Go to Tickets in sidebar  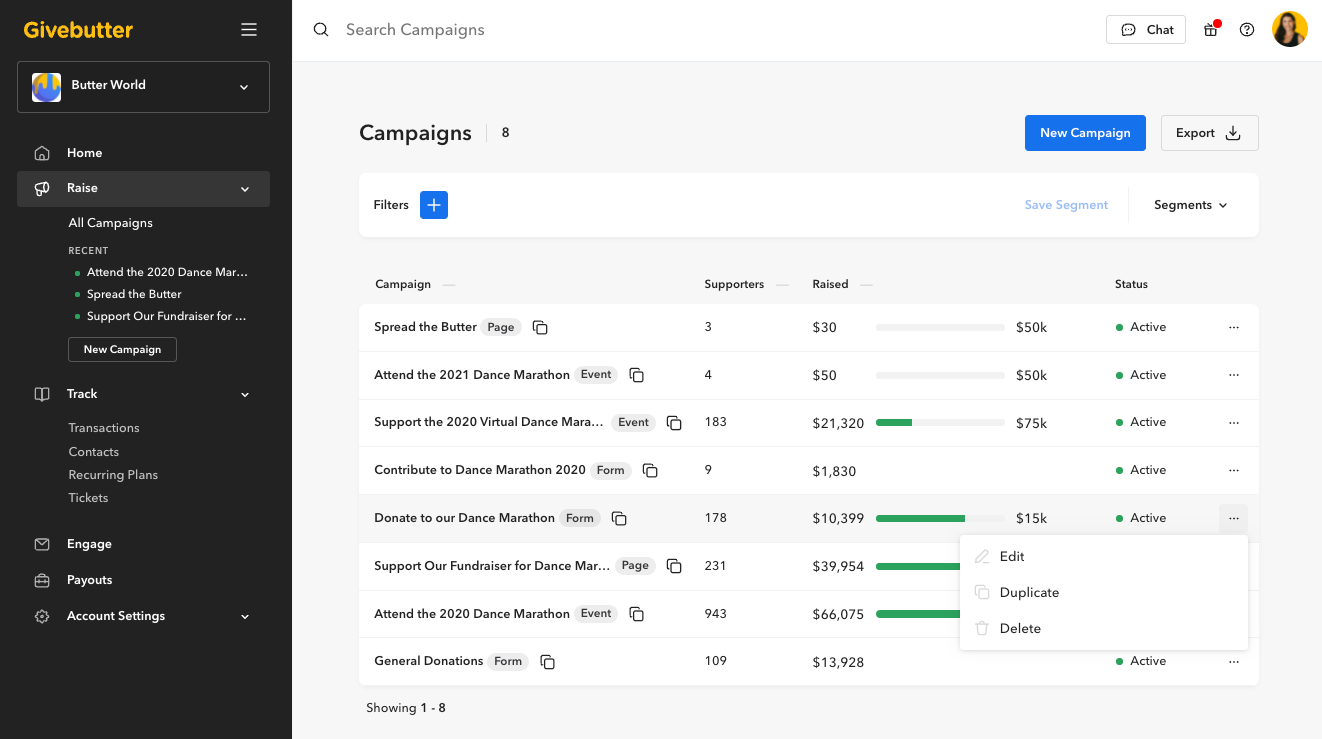(x=88, y=498)
